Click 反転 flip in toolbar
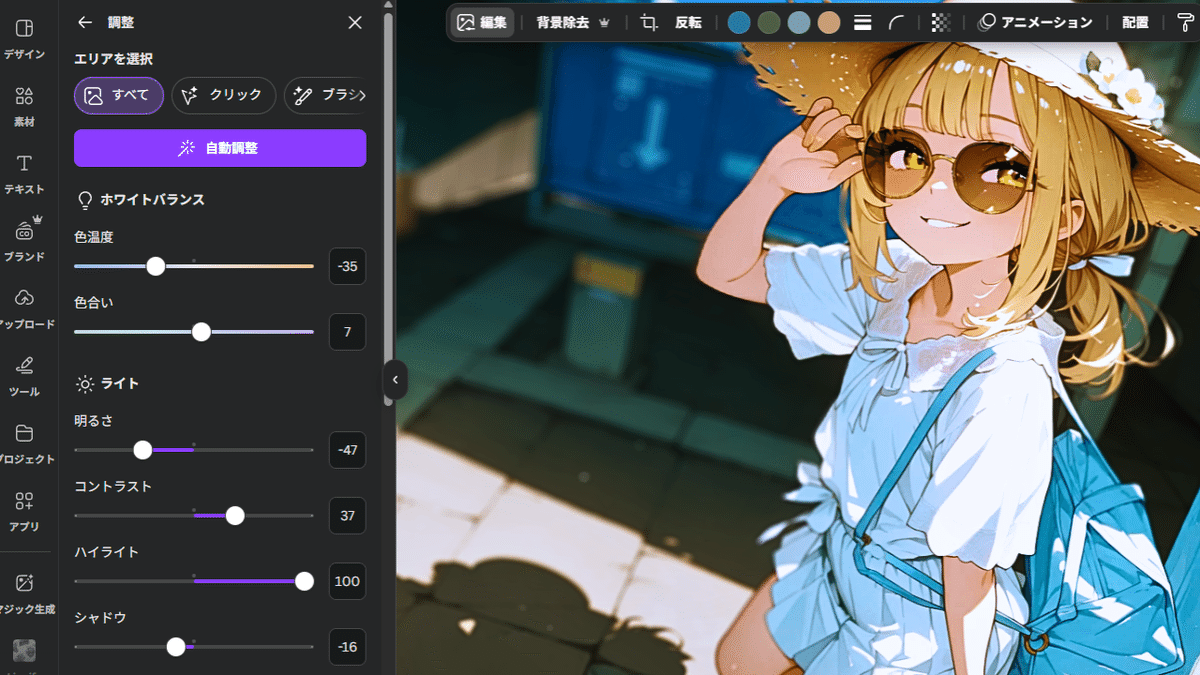The image size is (1200, 675). pyautogui.click(x=688, y=22)
